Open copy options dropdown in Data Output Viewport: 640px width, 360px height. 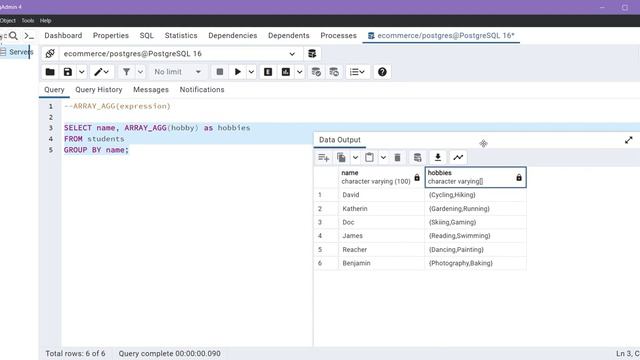click(x=356, y=158)
